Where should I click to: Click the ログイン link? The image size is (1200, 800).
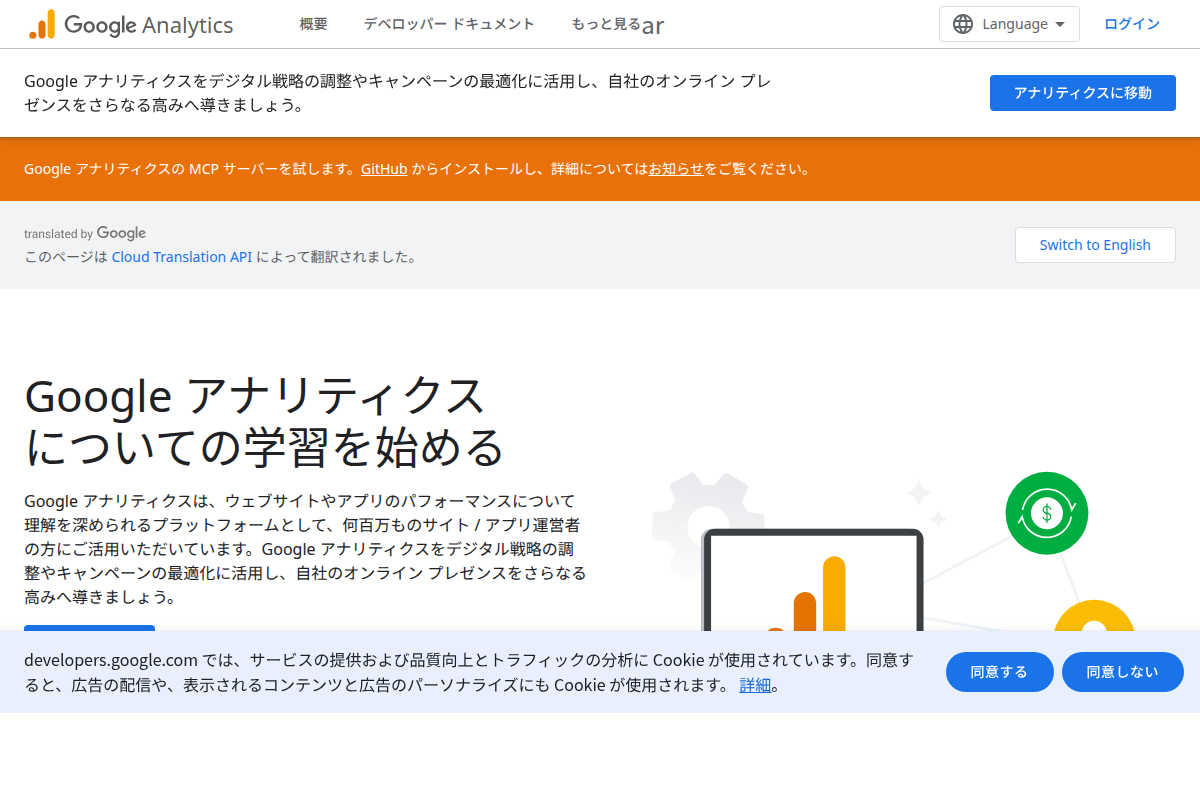tap(1132, 24)
